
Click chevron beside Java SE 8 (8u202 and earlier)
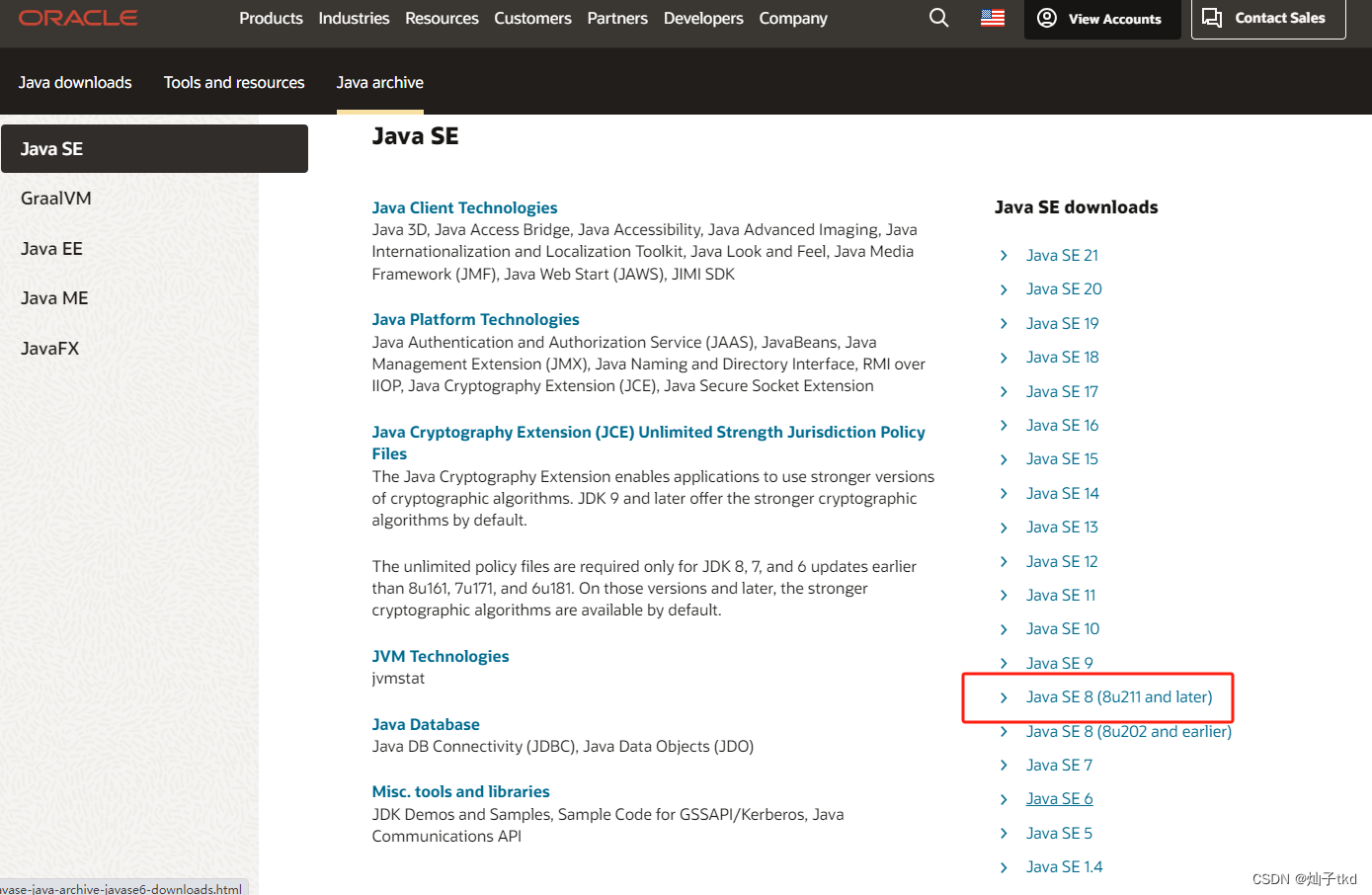[1004, 732]
